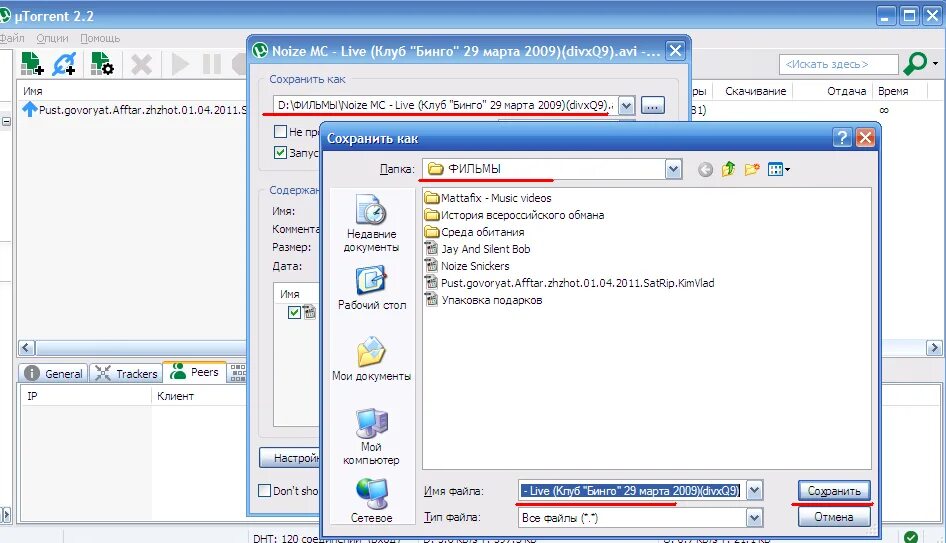Expand the save path dropdown in torrent dialog
This screenshot has height=543, width=946.
click(x=627, y=106)
